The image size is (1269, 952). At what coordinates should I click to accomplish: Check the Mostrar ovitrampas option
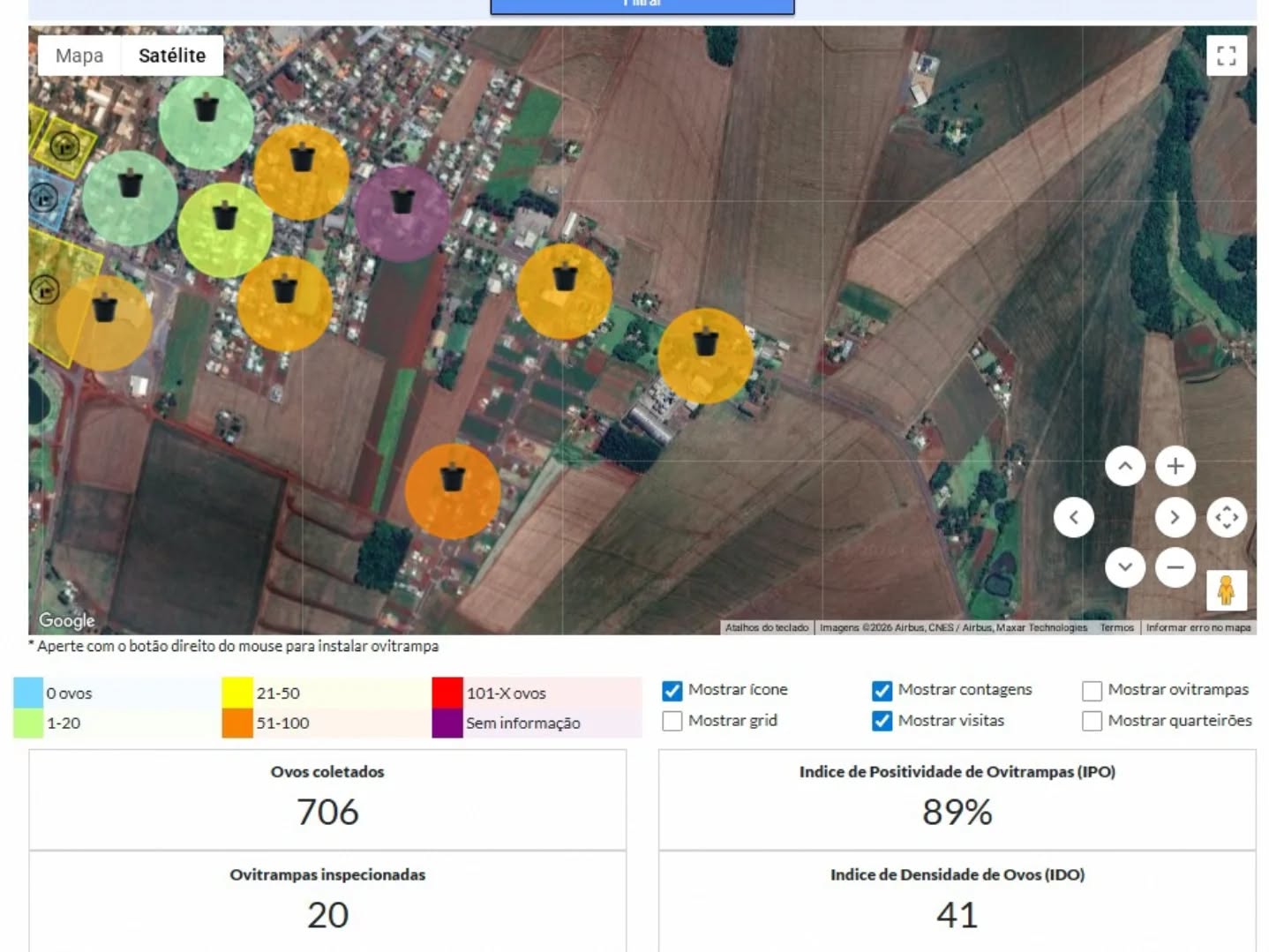[x=1092, y=691]
